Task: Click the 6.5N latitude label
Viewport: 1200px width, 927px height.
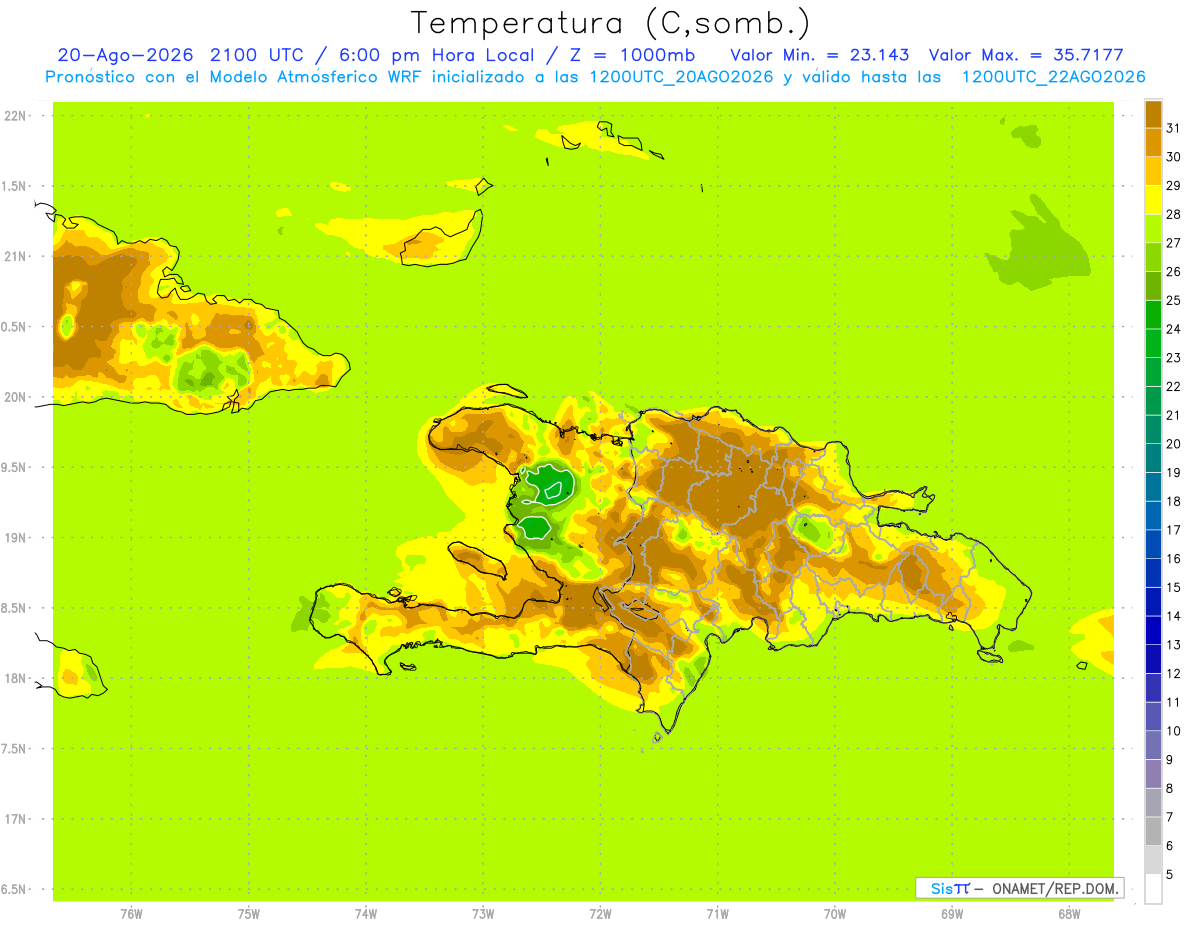Action: coord(15,890)
